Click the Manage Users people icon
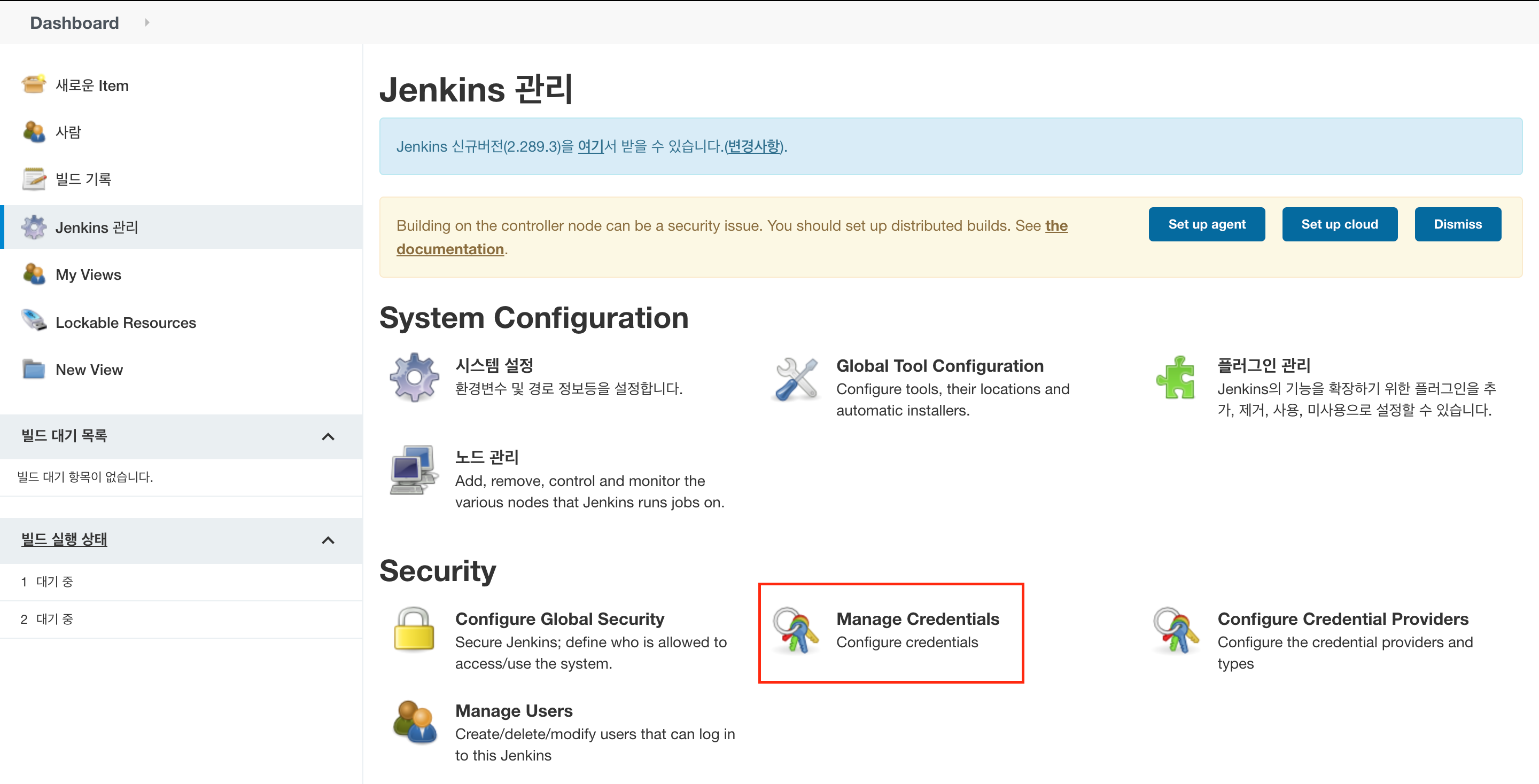 pyautogui.click(x=414, y=722)
